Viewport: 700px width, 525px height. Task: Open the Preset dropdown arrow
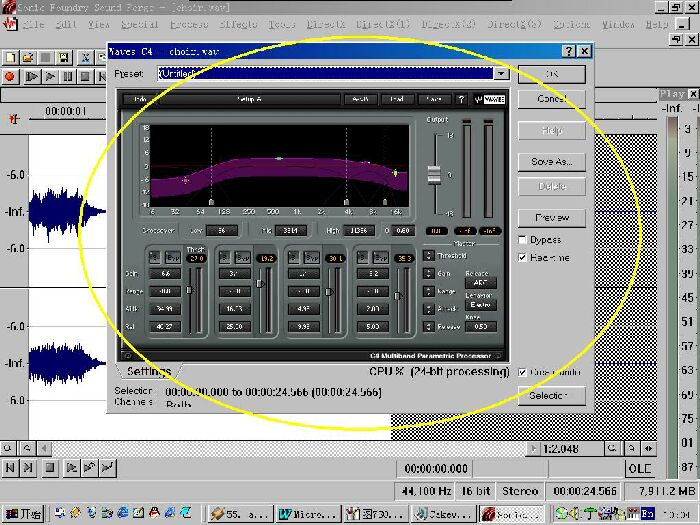pyautogui.click(x=501, y=73)
